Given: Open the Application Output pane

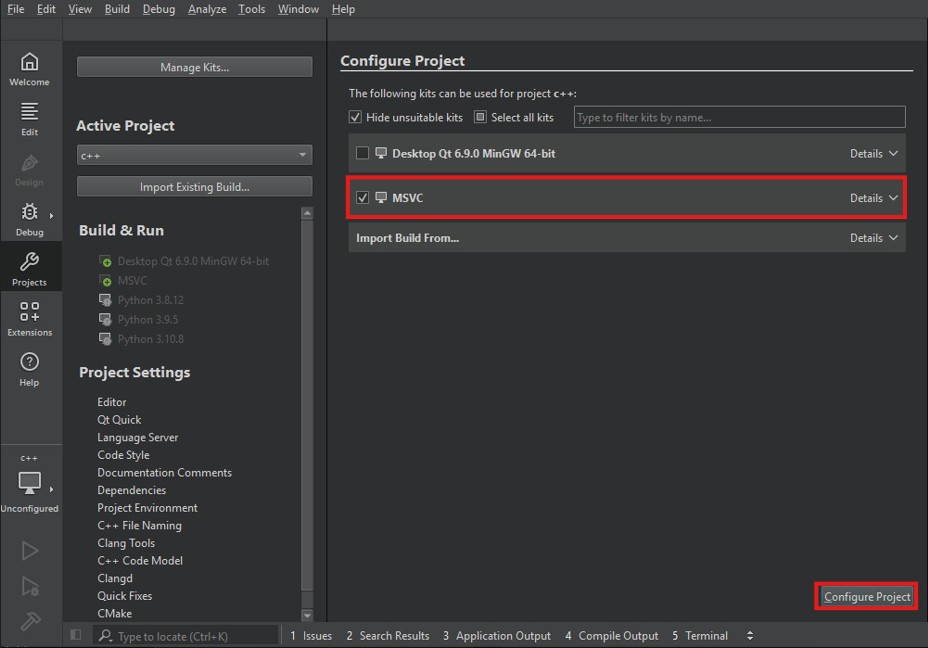Looking at the screenshot, I should coord(497,636).
